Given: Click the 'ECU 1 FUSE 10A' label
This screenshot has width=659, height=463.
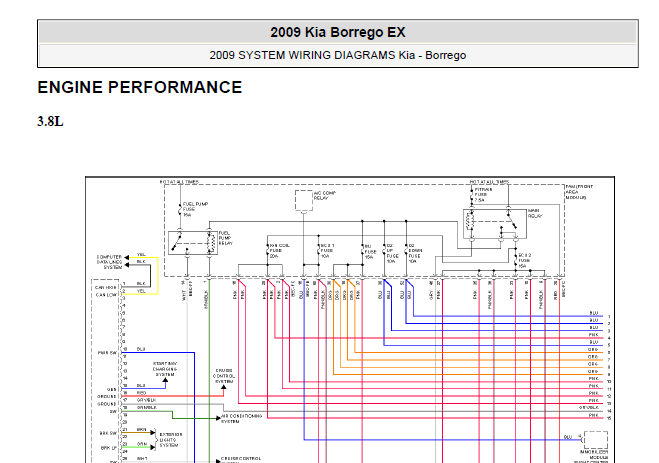Looking at the screenshot, I should click(x=327, y=250).
